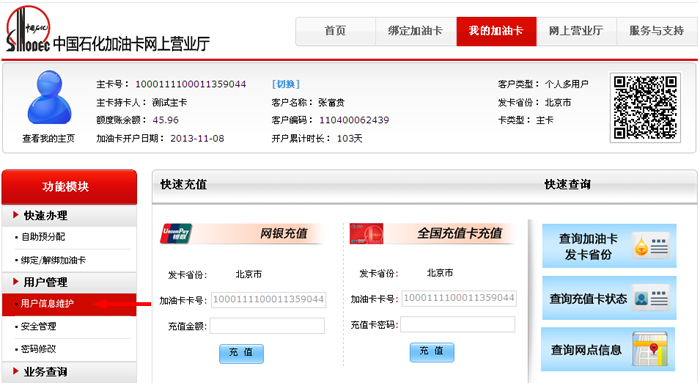Screen dimensions: 700x383
Task: Click the 快速充值 heading
Action: [183, 185]
